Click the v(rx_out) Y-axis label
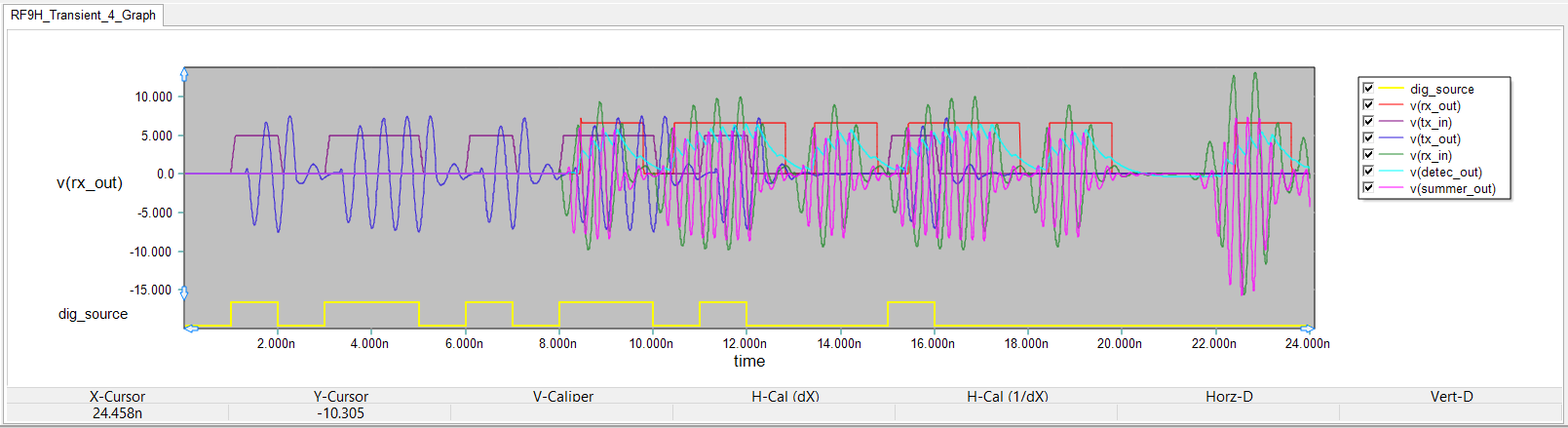Image resolution: width=1568 pixels, height=428 pixels. coord(90,182)
